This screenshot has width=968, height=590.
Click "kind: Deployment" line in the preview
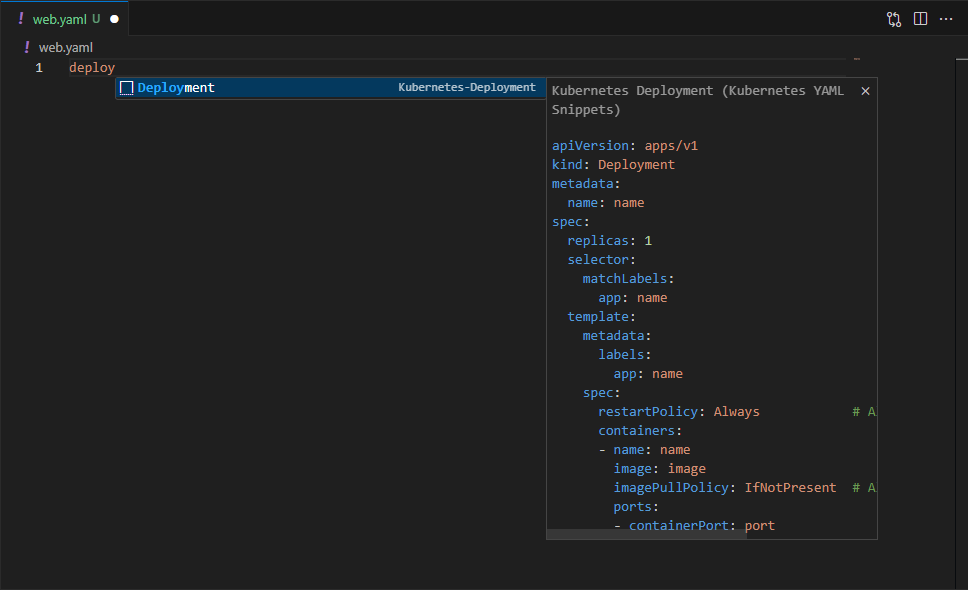[x=613, y=164]
